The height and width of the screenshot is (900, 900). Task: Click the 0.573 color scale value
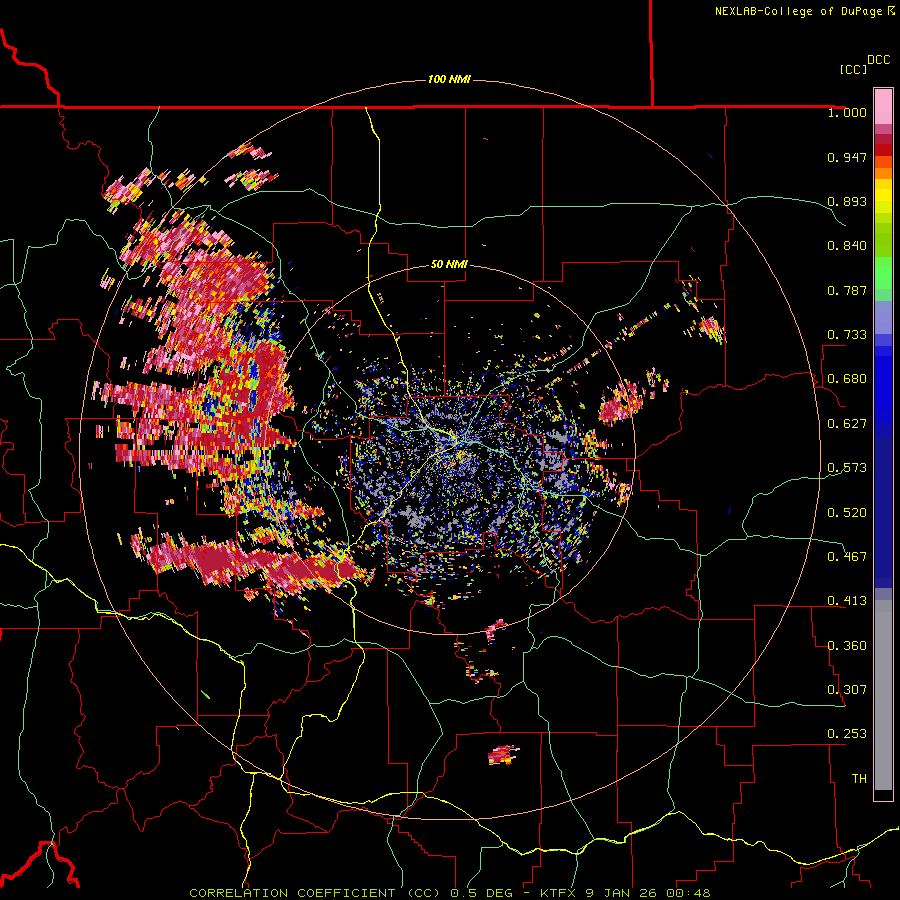[847, 468]
